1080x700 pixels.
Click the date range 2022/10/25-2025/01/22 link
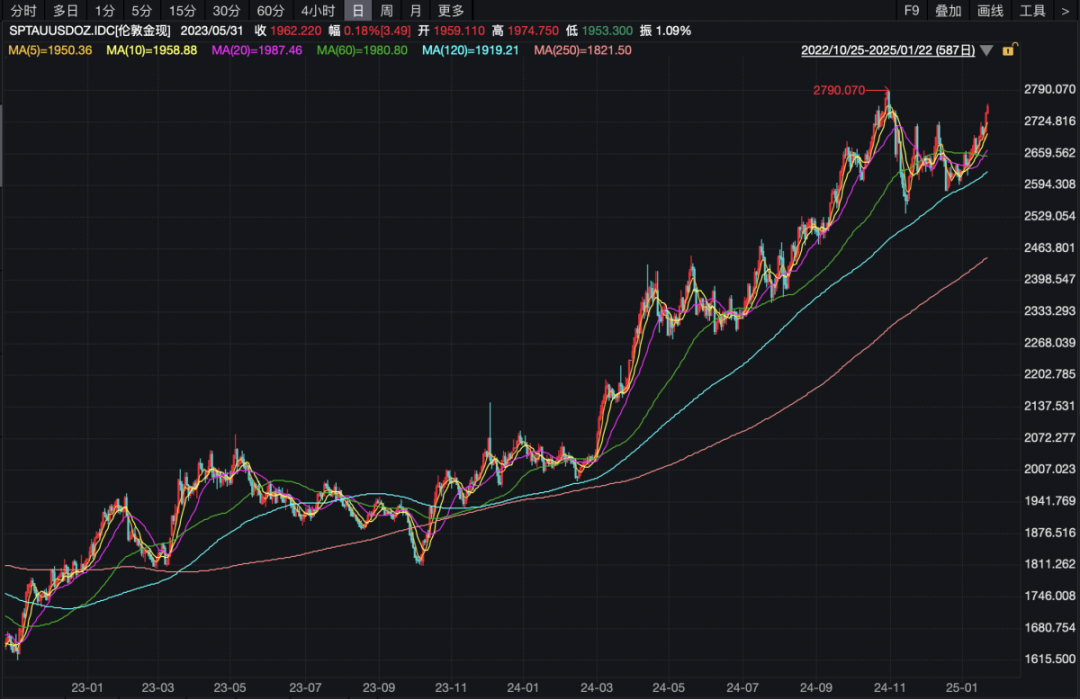tap(888, 50)
